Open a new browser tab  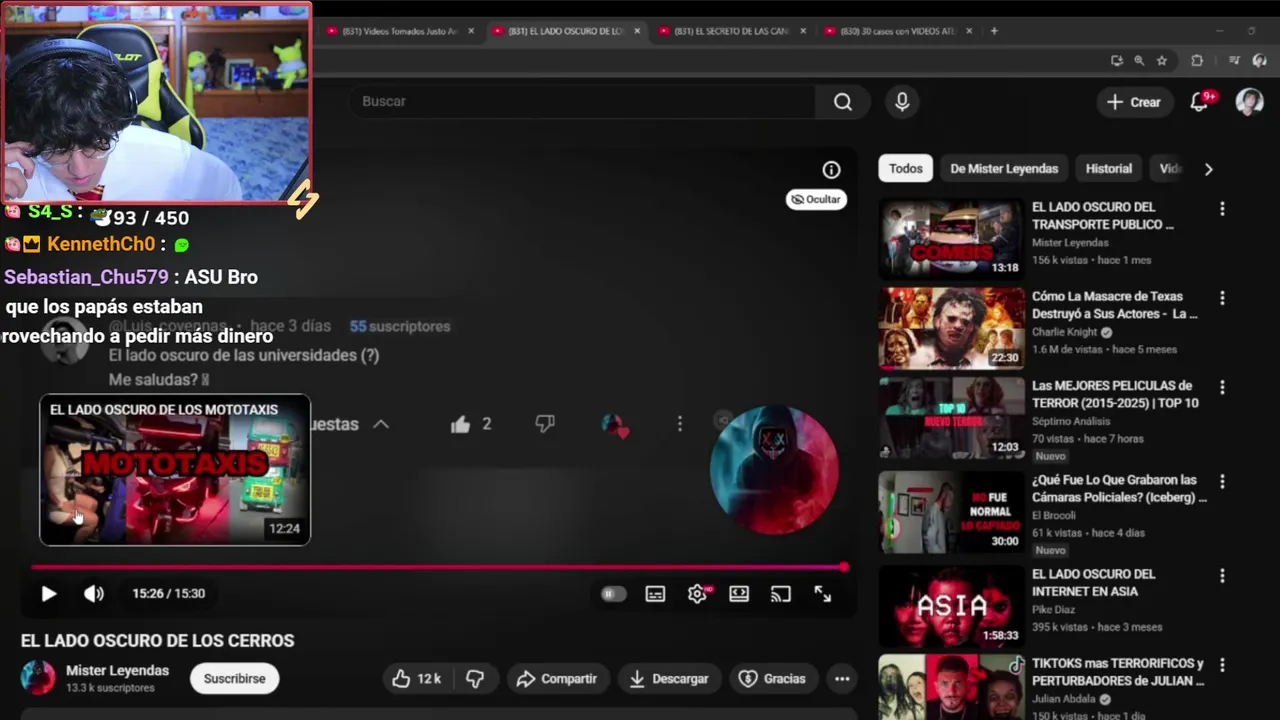coord(994,31)
